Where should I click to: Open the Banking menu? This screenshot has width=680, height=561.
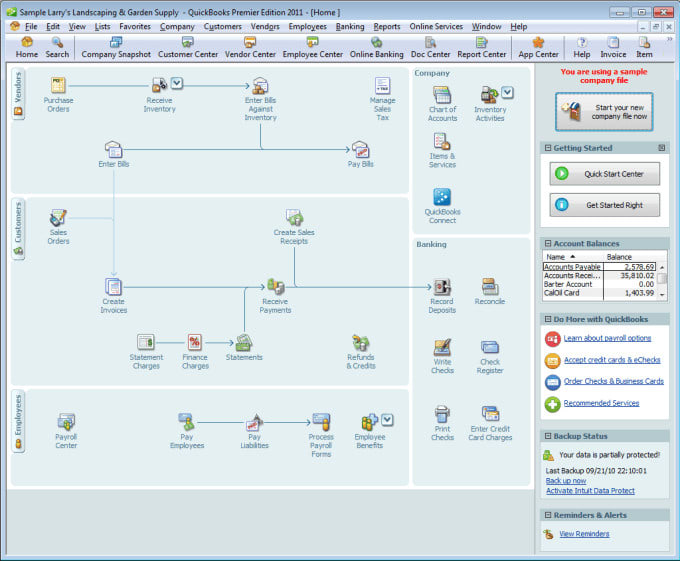pos(350,26)
